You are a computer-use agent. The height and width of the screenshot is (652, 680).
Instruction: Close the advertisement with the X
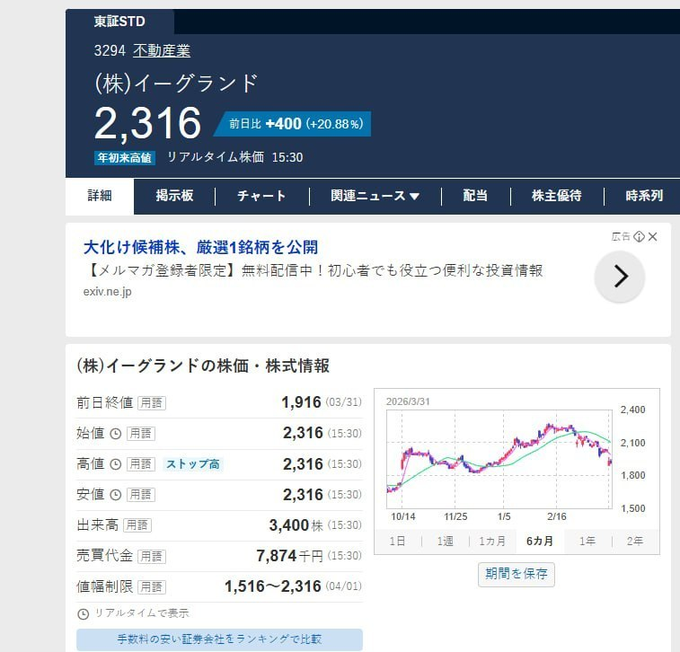(x=653, y=237)
